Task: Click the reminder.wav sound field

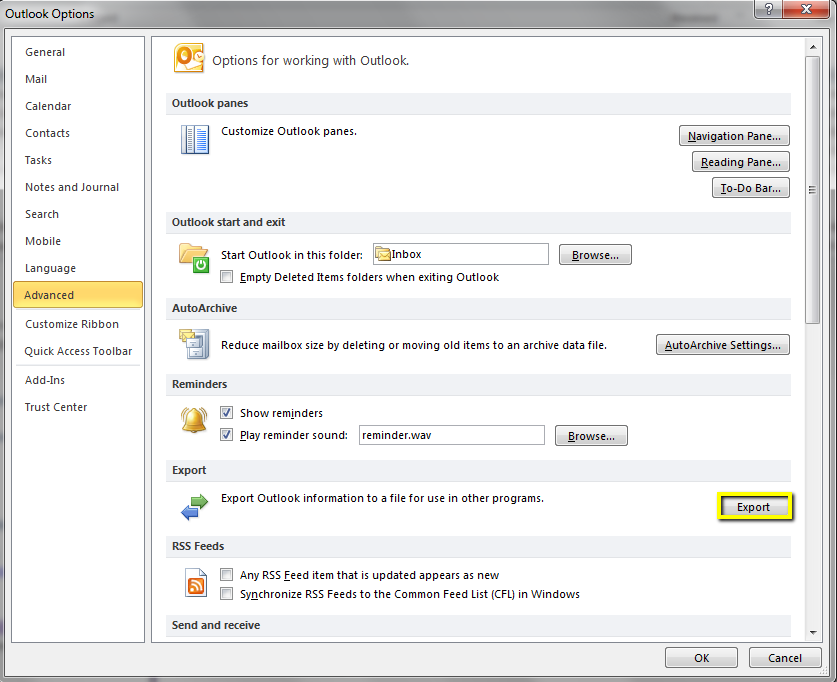Action: (451, 435)
